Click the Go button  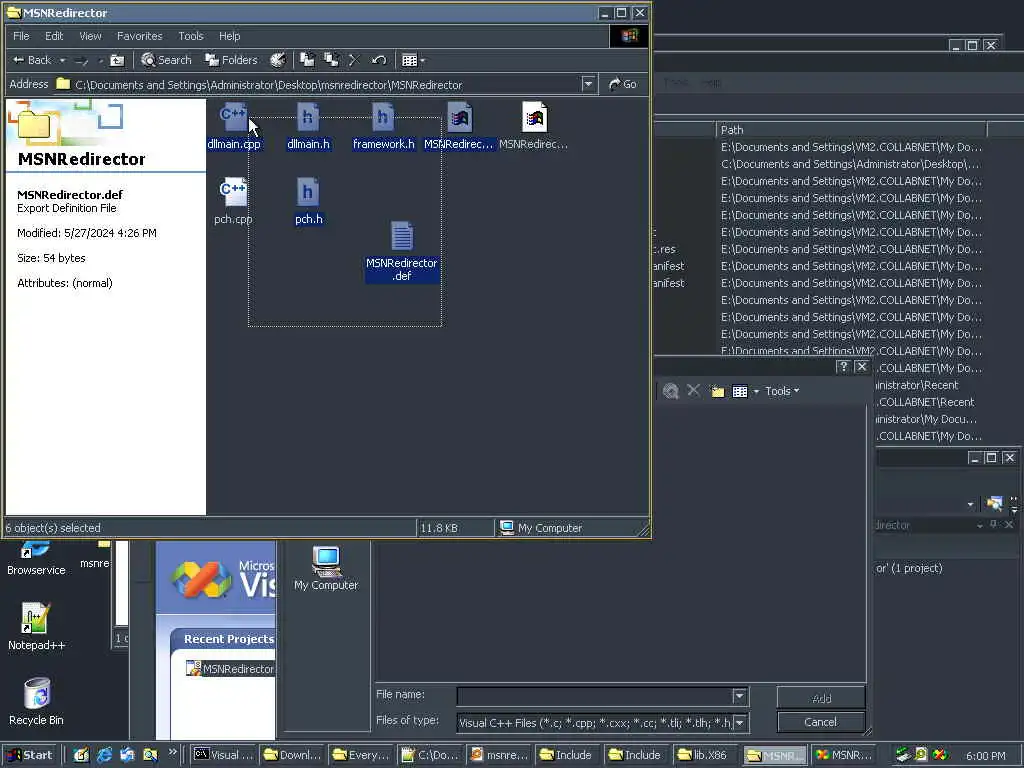(x=622, y=84)
